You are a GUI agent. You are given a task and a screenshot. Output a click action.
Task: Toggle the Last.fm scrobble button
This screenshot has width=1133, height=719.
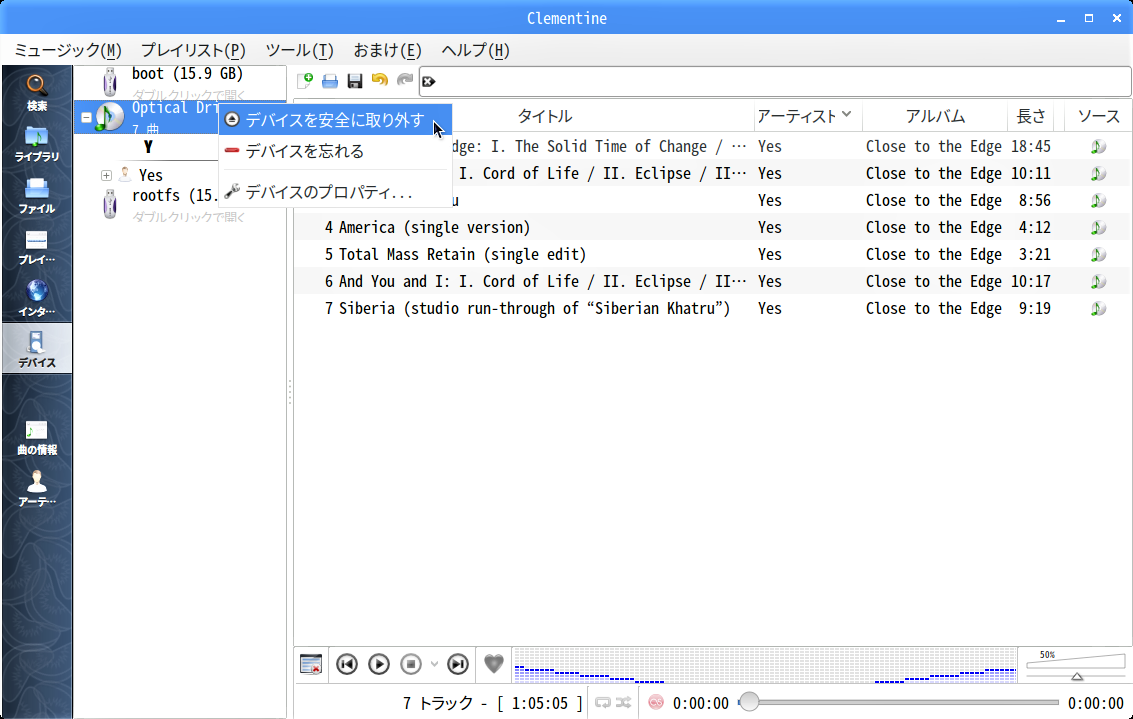click(x=656, y=702)
